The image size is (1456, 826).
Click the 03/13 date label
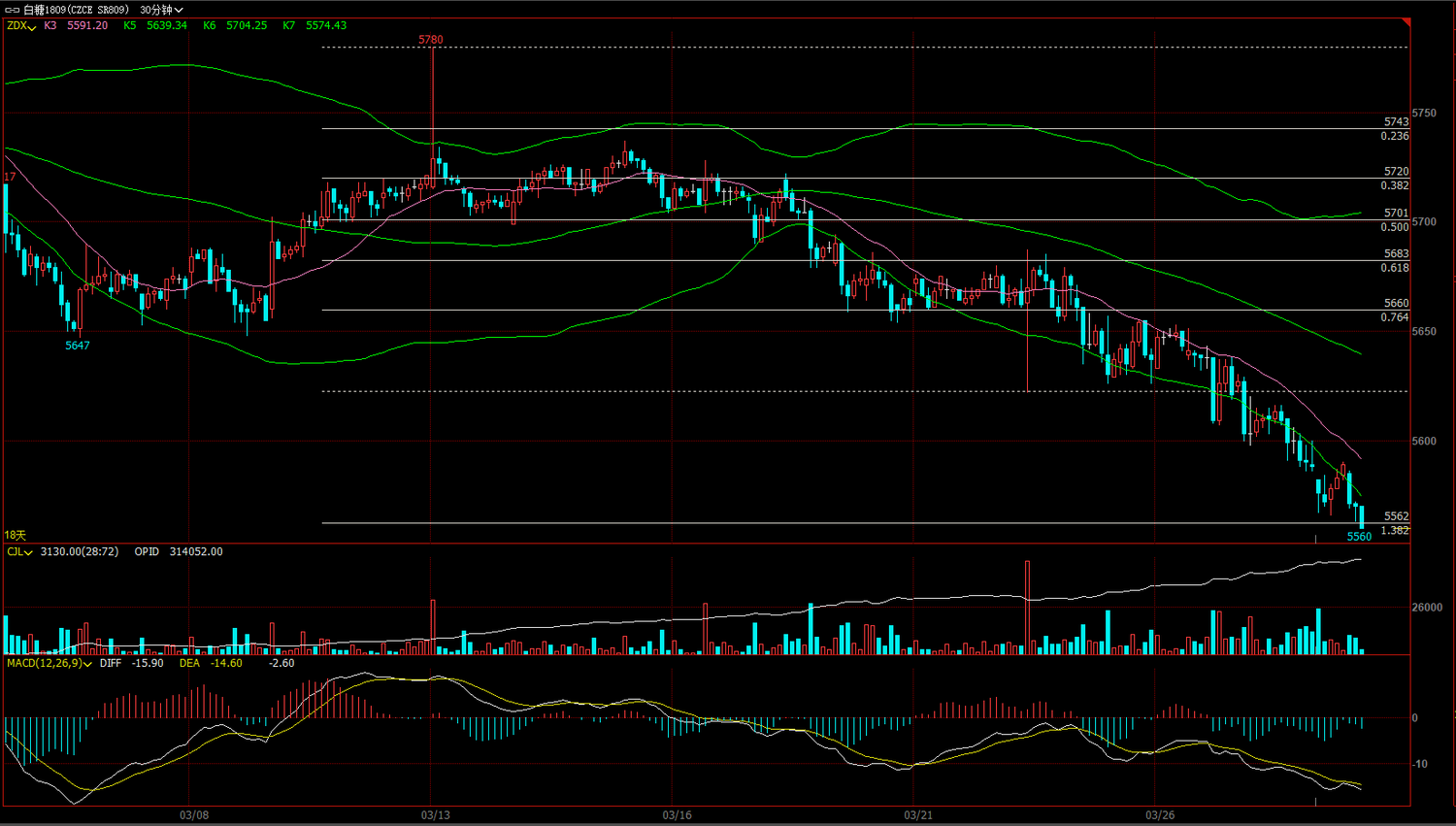pos(436,815)
